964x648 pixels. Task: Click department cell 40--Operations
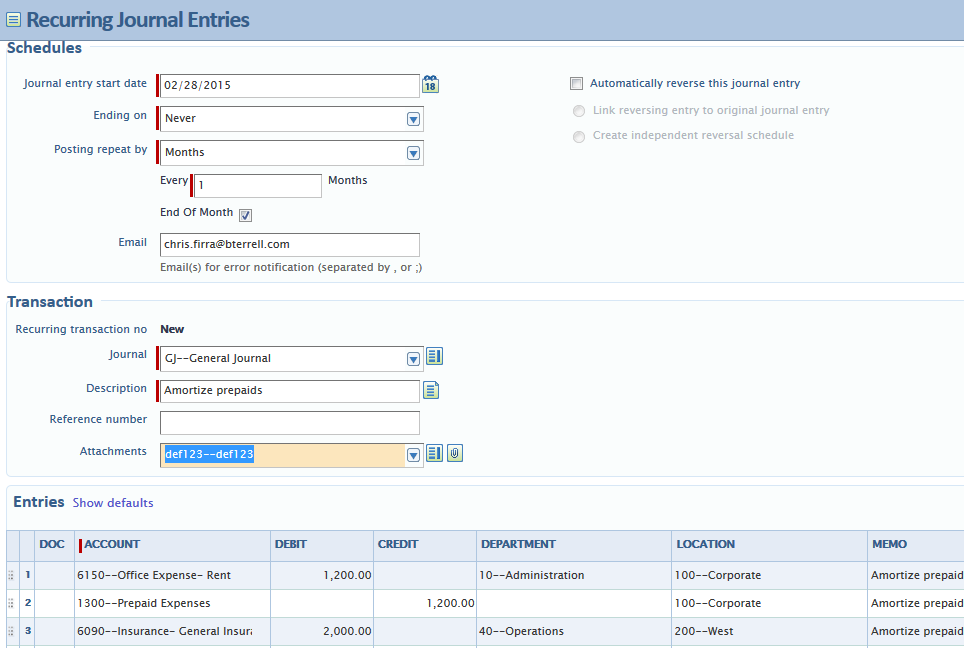574,631
